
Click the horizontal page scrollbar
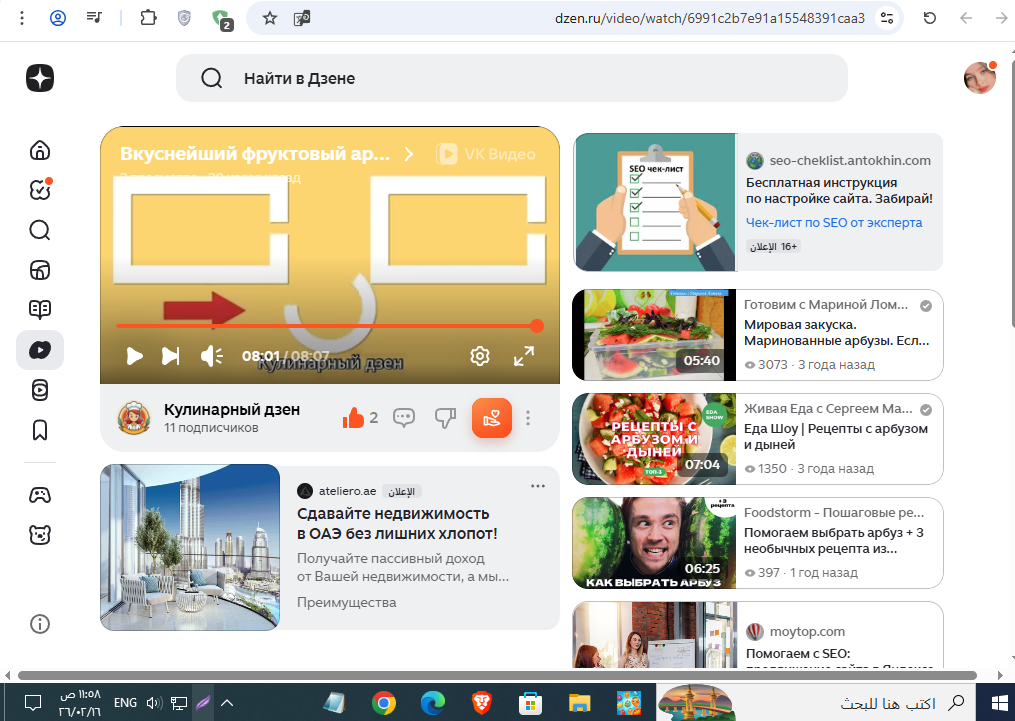497,676
